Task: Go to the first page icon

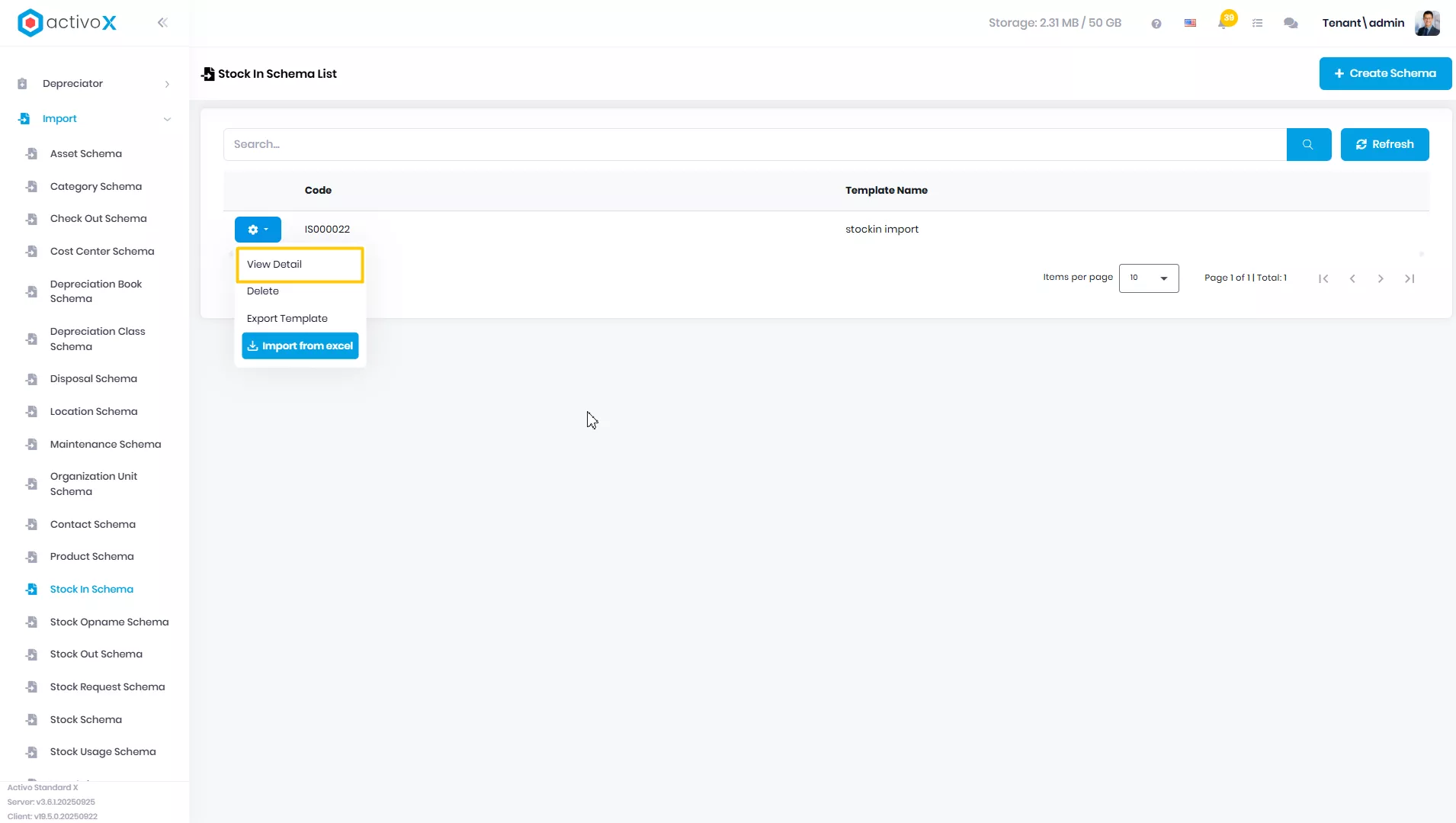Action: click(x=1323, y=278)
